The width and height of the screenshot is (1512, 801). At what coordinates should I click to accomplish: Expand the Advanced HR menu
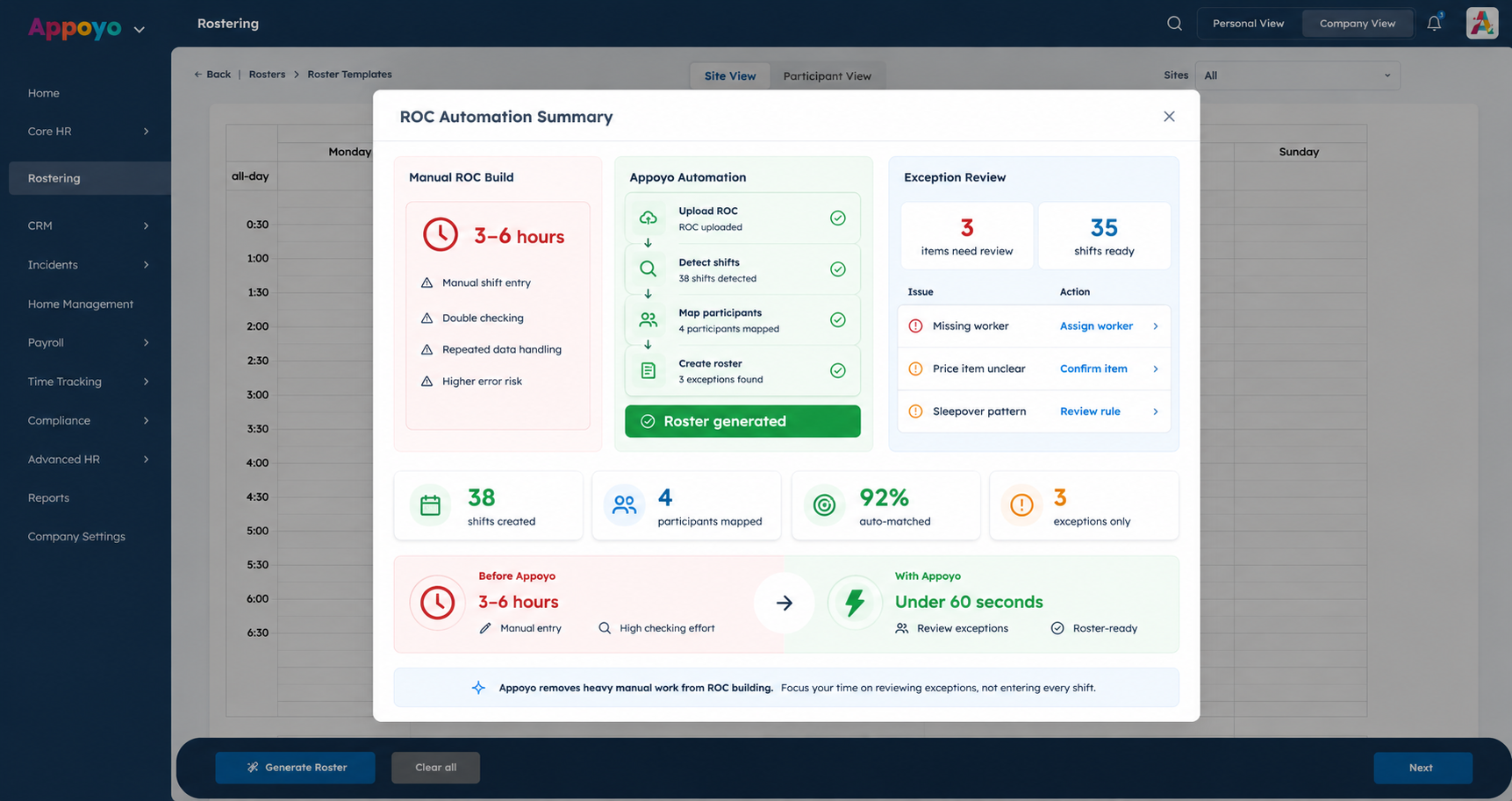click(x=146, y=460)
